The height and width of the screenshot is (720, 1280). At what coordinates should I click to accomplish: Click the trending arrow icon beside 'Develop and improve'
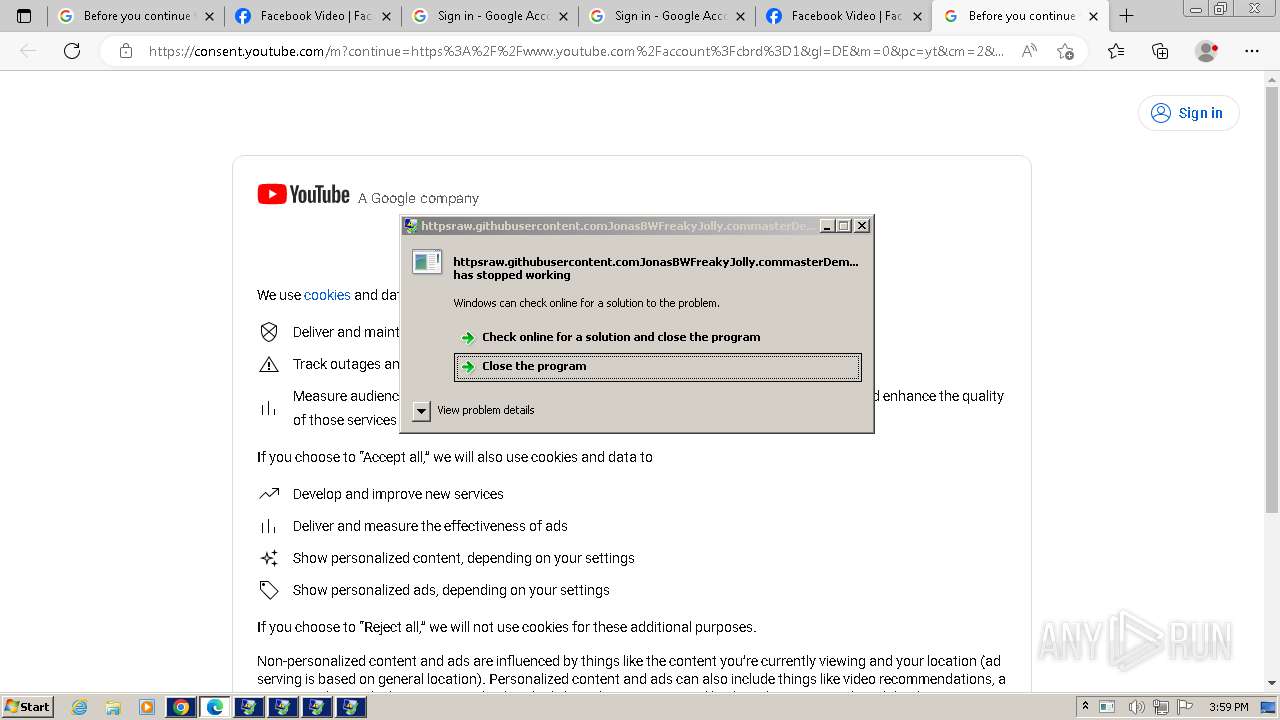pyautogui.click(x=269, y=494)
